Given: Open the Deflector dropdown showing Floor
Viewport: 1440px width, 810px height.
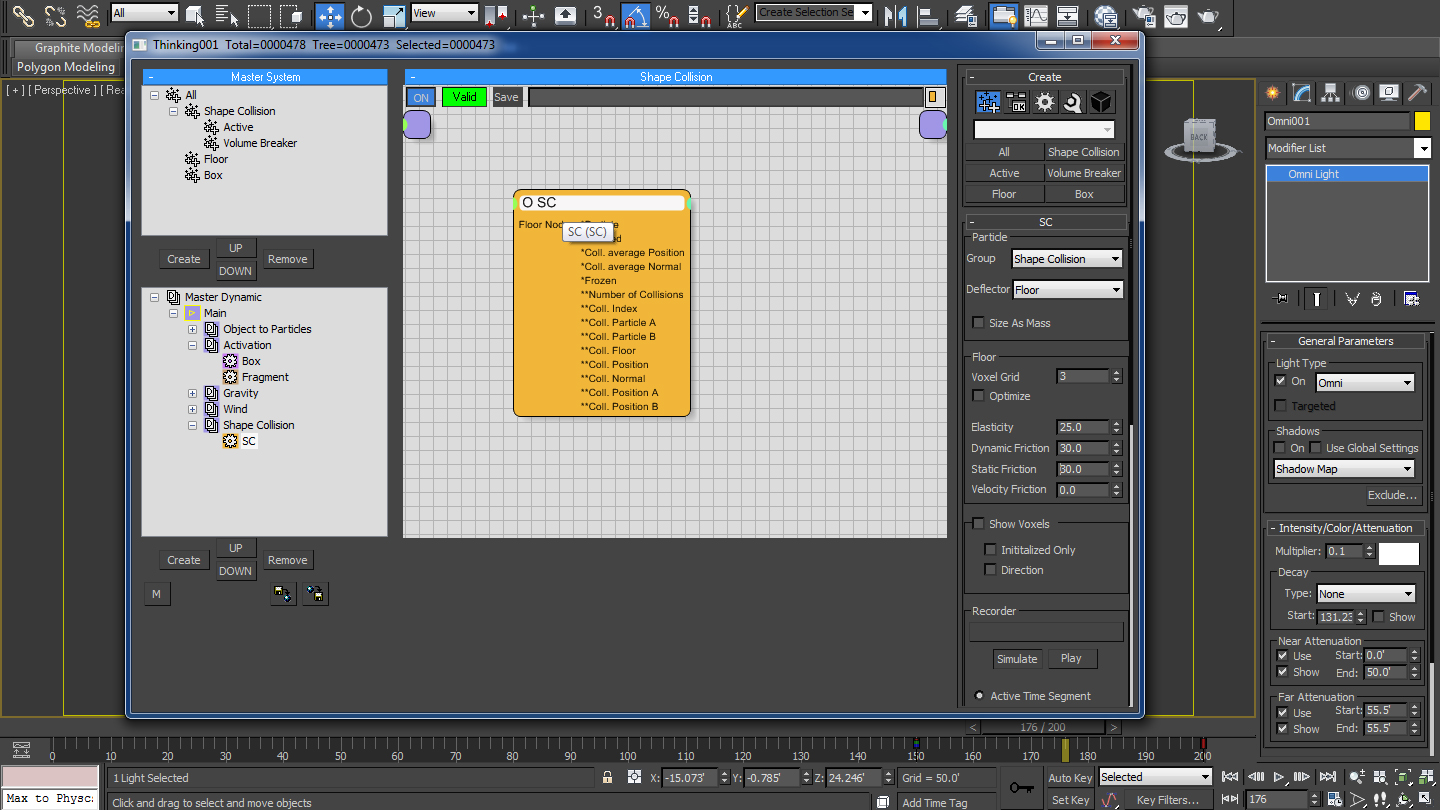Looking at the screenshot, I should 1067,290.
